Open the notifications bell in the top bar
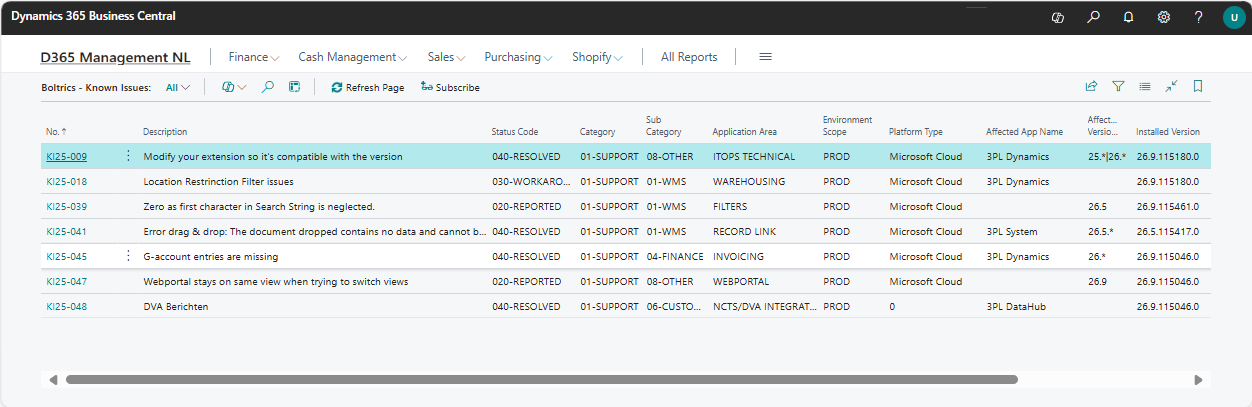 [1128, 17]
